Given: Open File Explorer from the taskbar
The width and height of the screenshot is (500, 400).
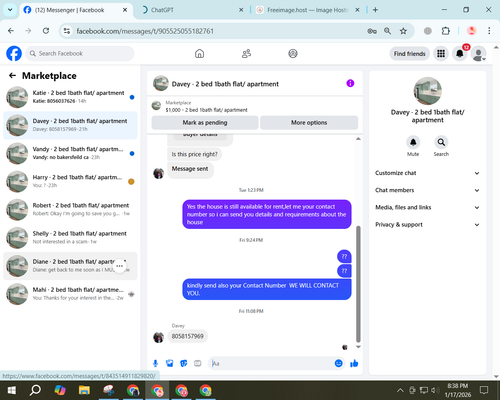Looking at the screenshot, I should coord(84,390).
